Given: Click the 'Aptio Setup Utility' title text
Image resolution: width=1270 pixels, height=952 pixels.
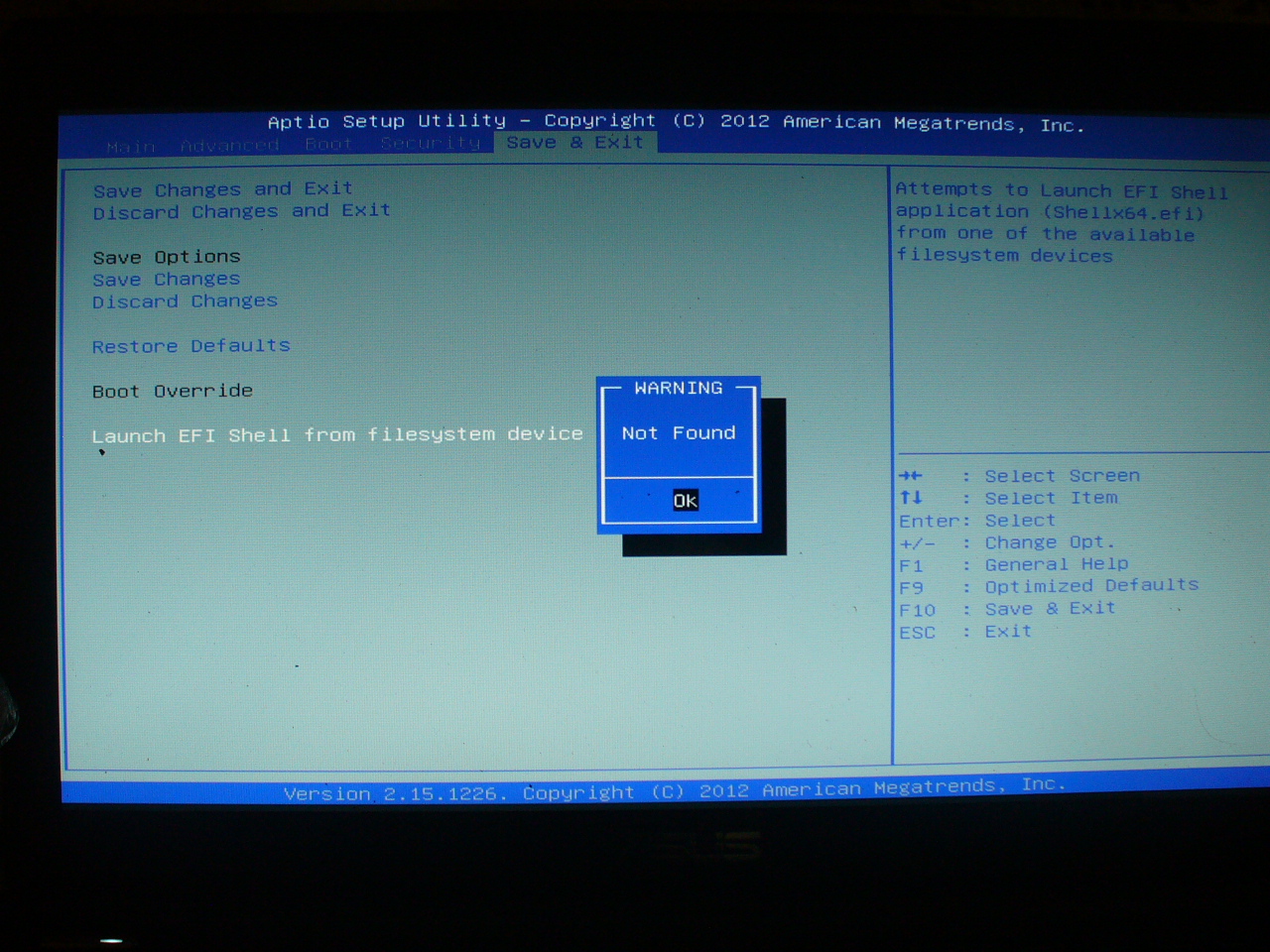Looking at the screenshot, I should (387, 121).
